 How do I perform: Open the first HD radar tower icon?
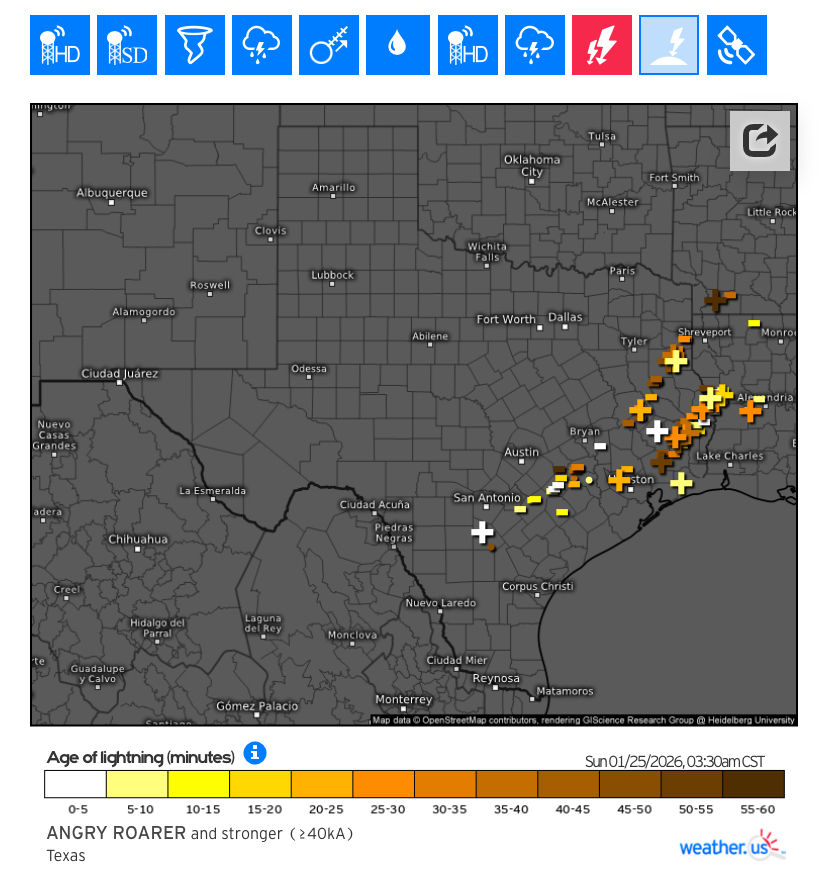pyautogui.click(x=60, y=45)
